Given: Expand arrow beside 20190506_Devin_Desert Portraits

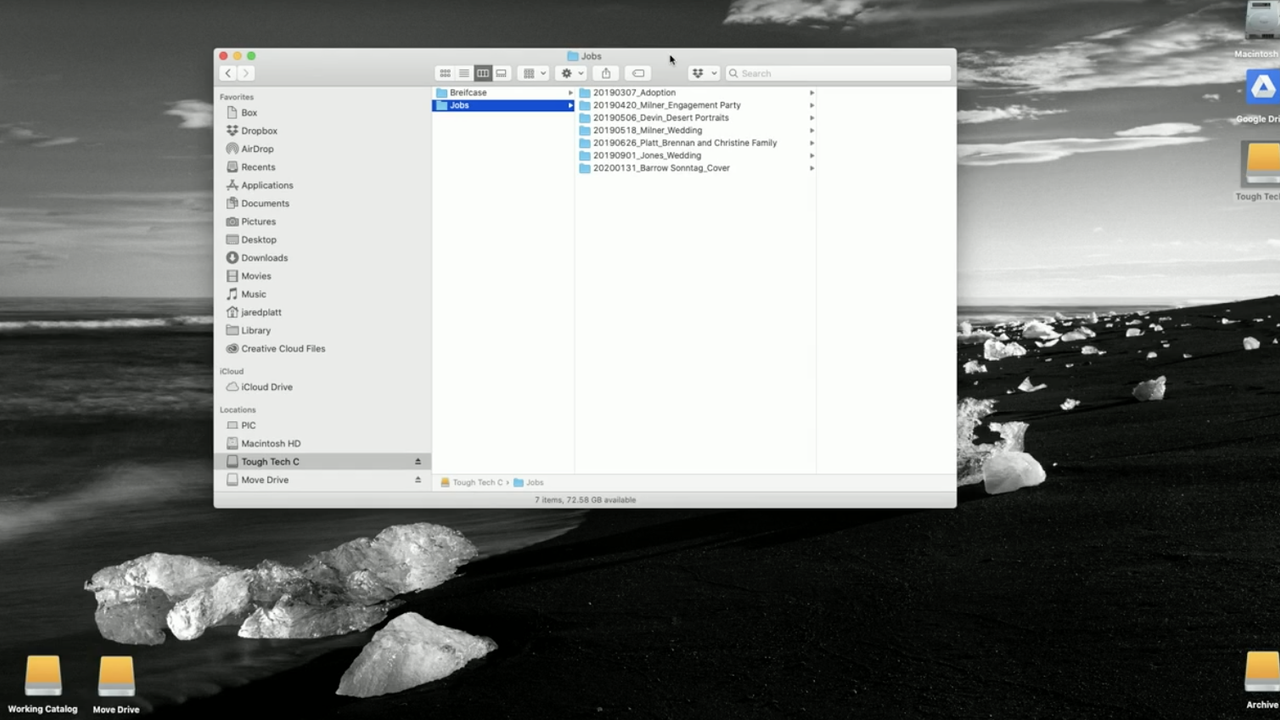Looking at the screenshot, I should click(811, 118).
